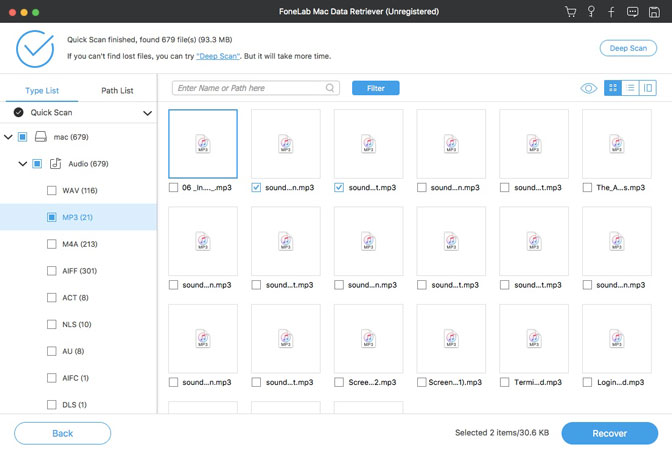Expand the Quick Scan dropdown chevron
The height and width of the screenshot is (454, 672).
(147, 113)
